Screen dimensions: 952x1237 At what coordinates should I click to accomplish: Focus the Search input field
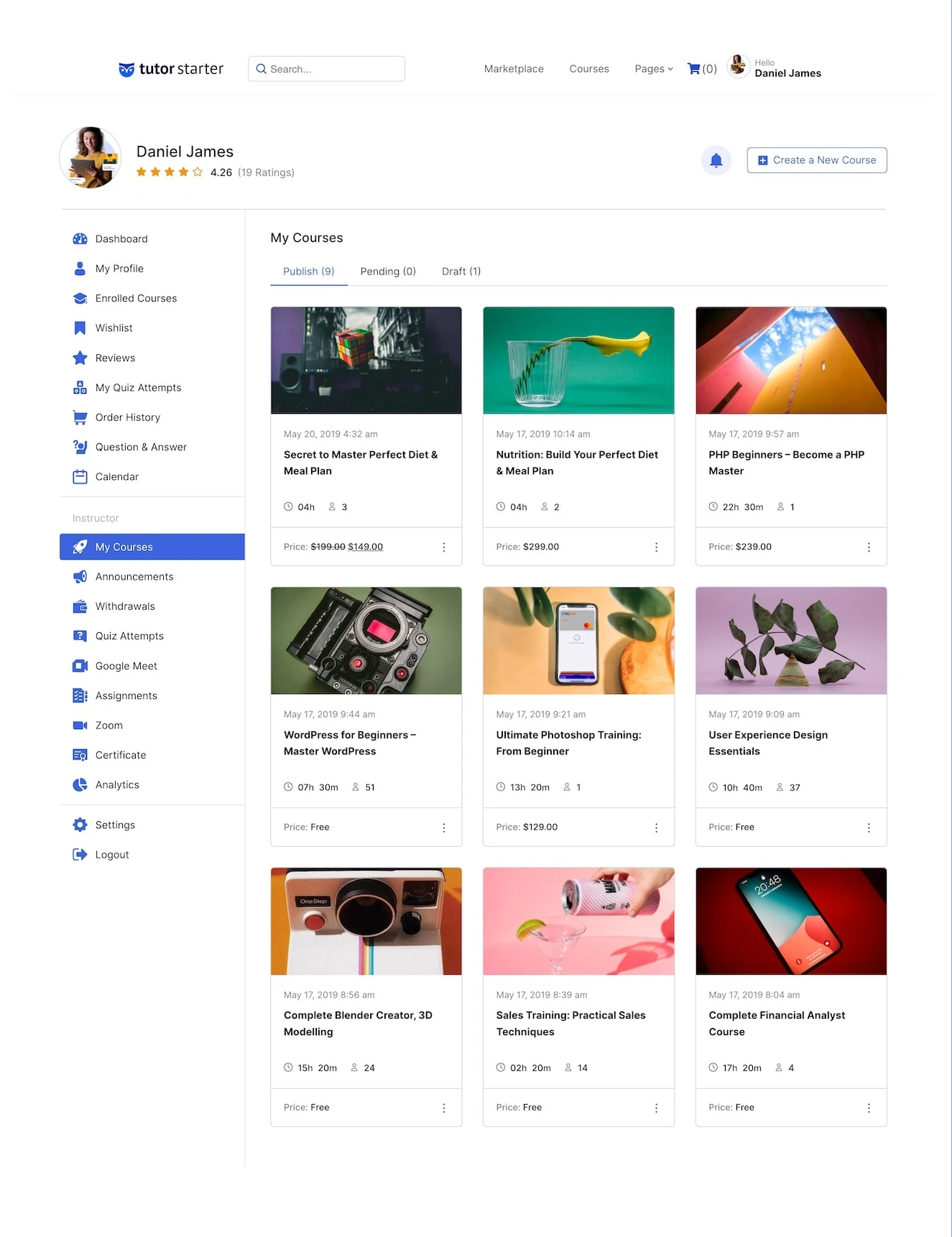(x=326, y=69)
